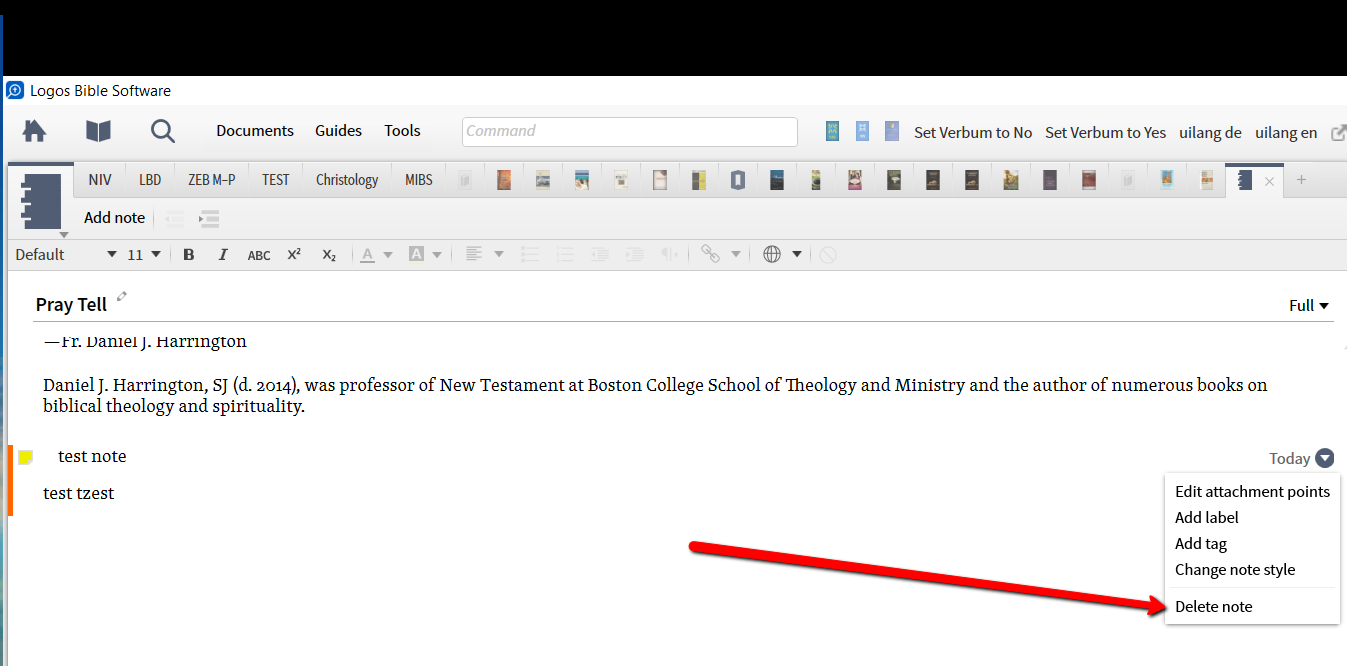Switch to the LBD tab
Image resolution: width=1347 pixels, height=666 pixels.
[150, 180]
